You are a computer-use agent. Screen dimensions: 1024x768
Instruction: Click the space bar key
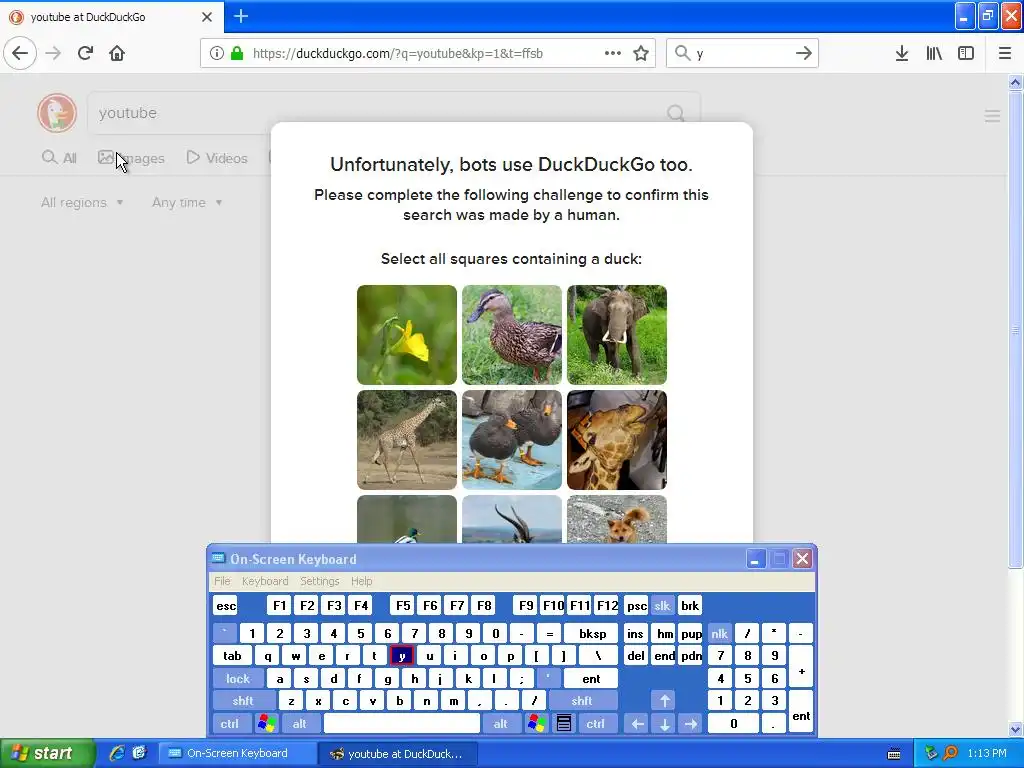click(402, 724)
